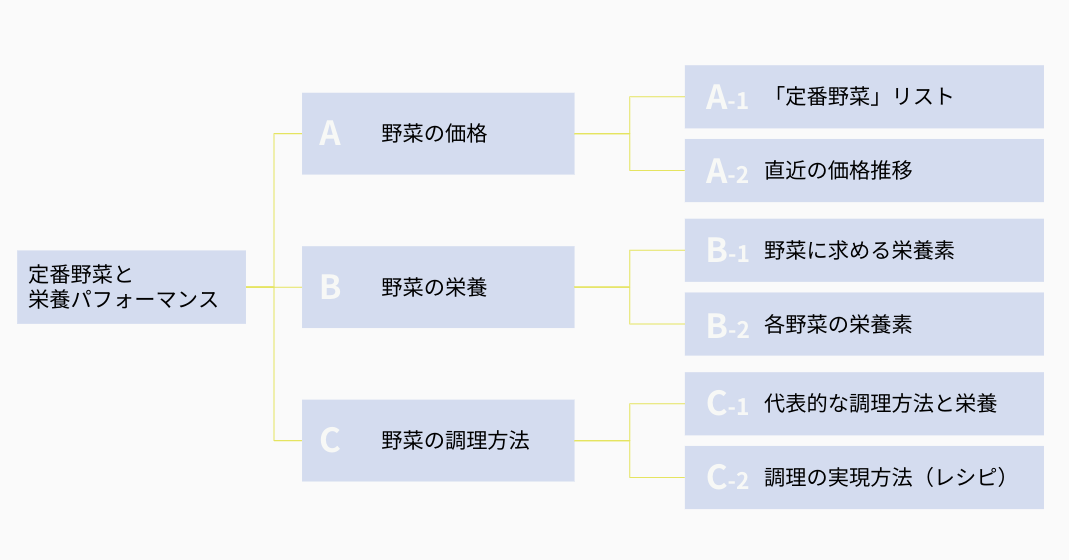Select the 野菜の価格 text
Image resolution: width=1069 pixels, height=560 pixels.
point(434,134)
